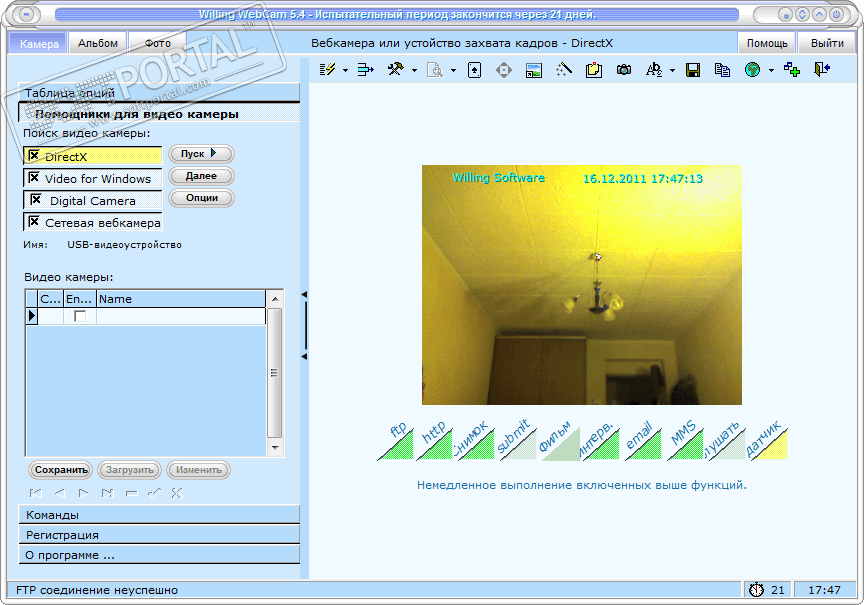Expand the Команды section
864x605 pixels.
tap(159, 515)
